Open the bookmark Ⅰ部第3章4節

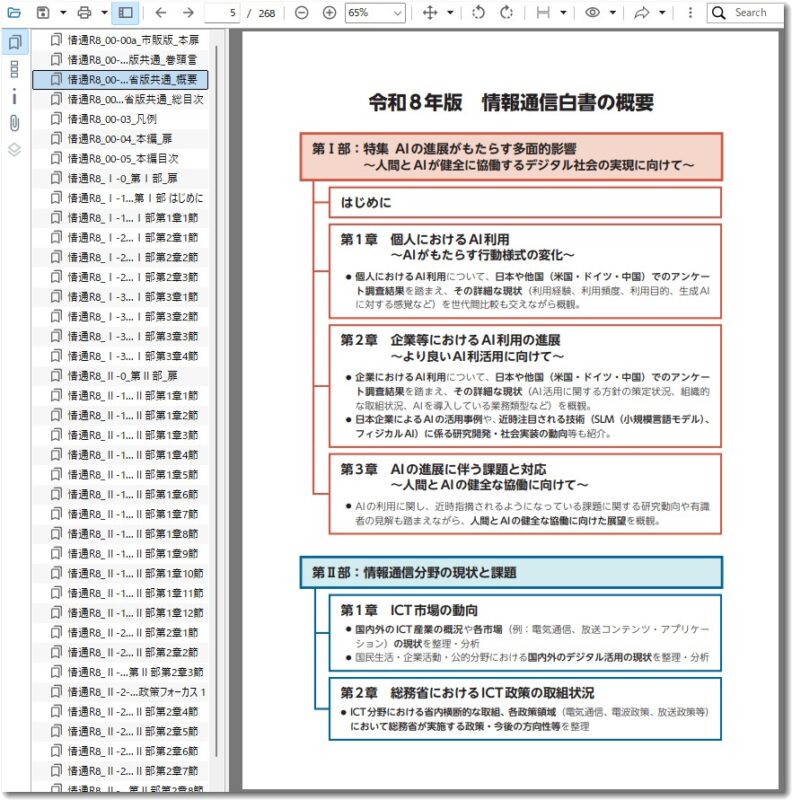pos(121,356)
